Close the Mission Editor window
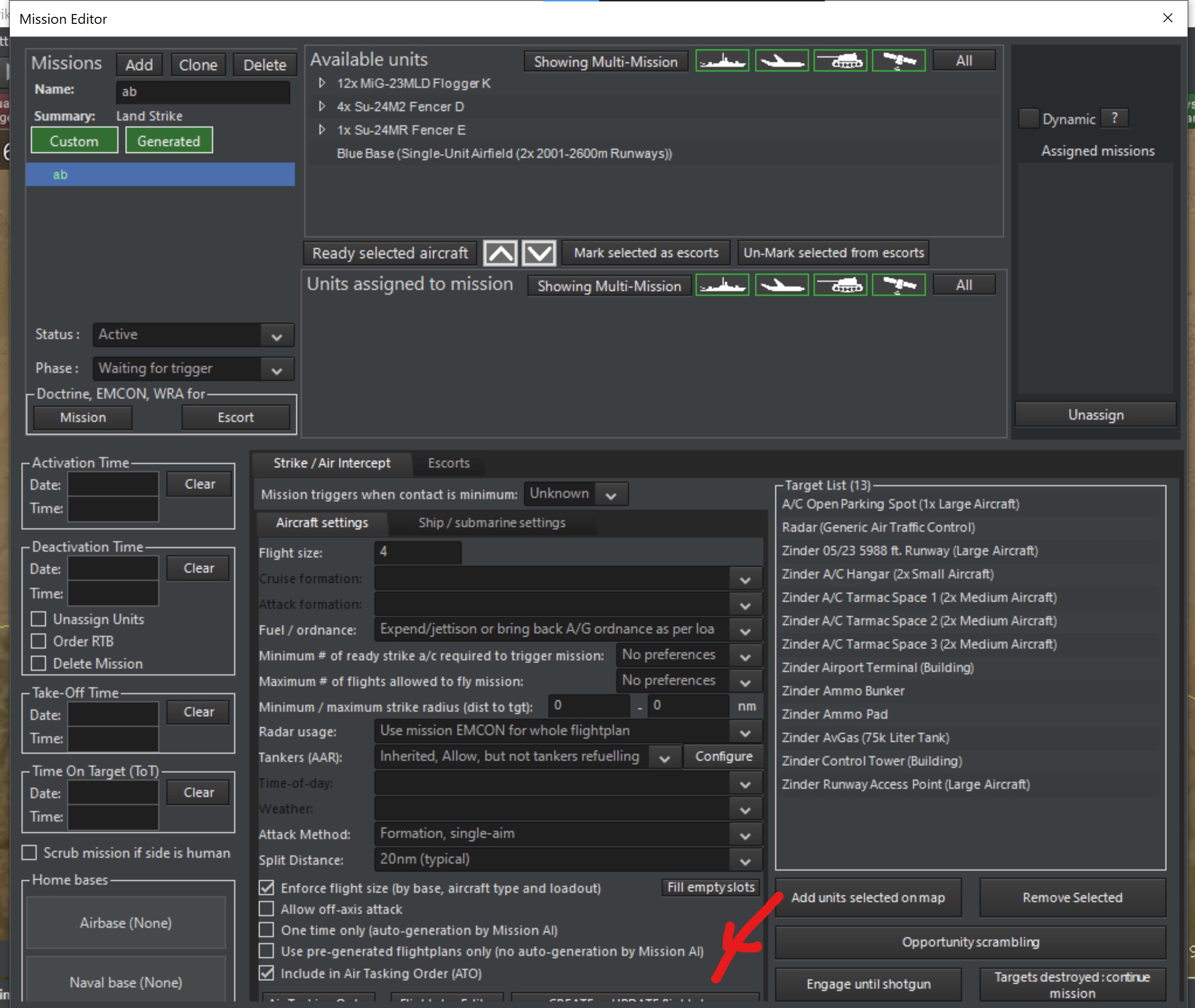 pos(1167,18)
